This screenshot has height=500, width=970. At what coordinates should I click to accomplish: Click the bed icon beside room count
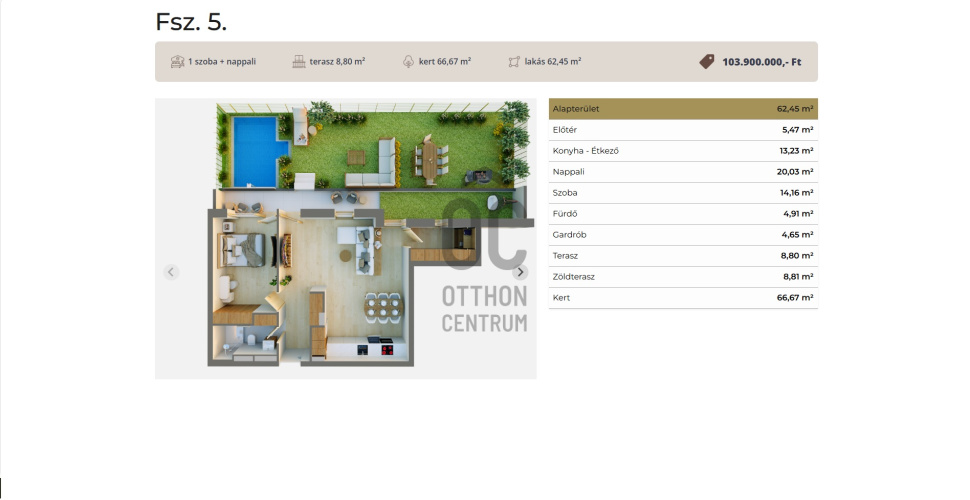[177, 61]
